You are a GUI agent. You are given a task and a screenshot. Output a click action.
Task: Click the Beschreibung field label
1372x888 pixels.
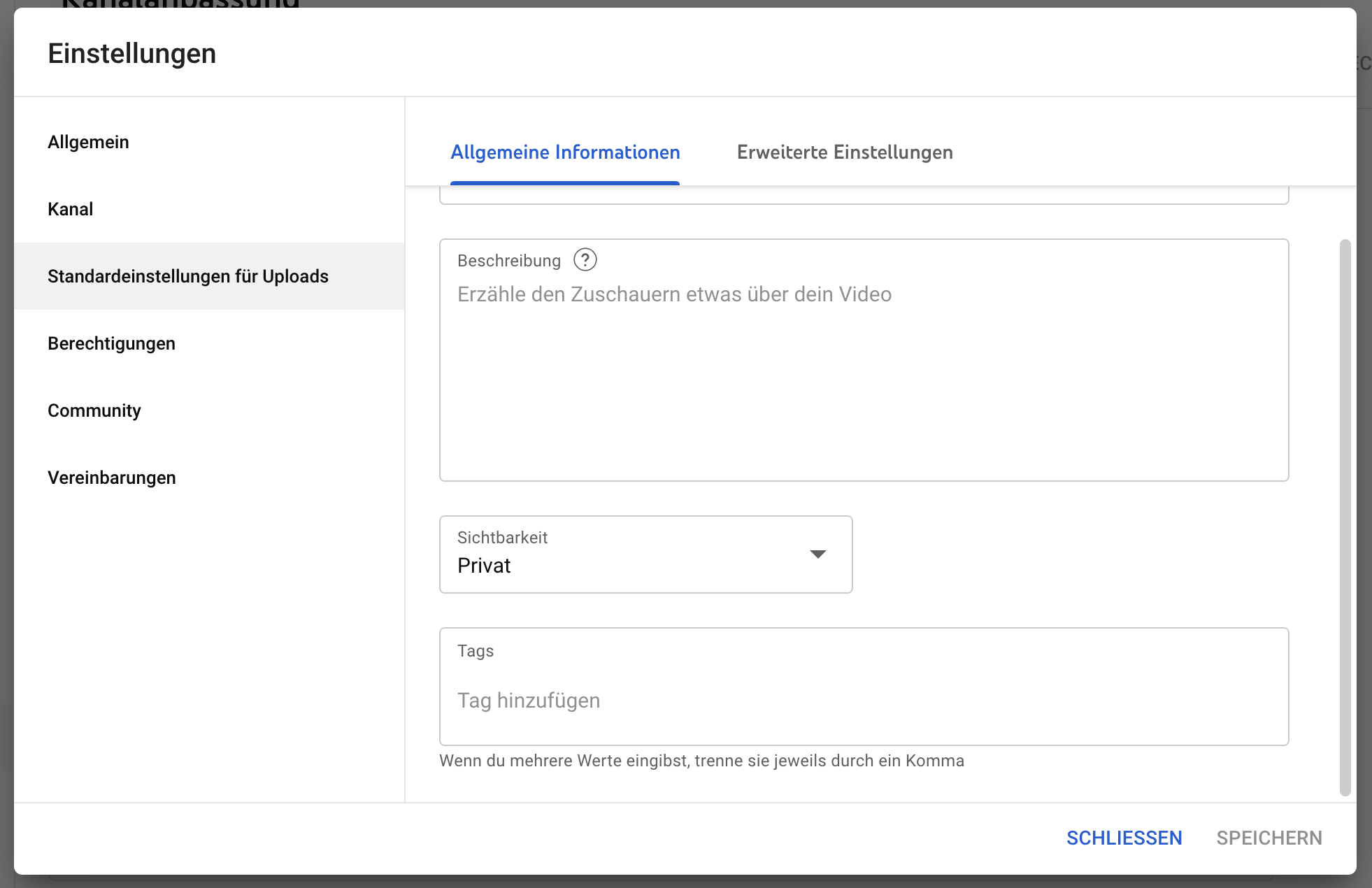tap(508, 261)
